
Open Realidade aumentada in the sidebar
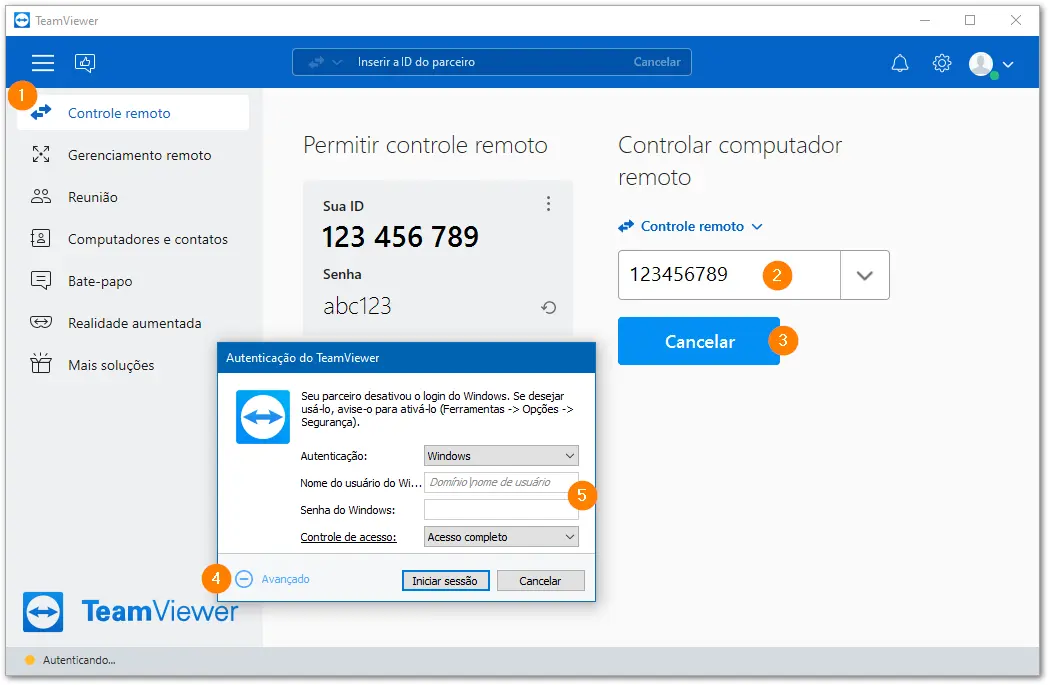[x=133, y=323]
